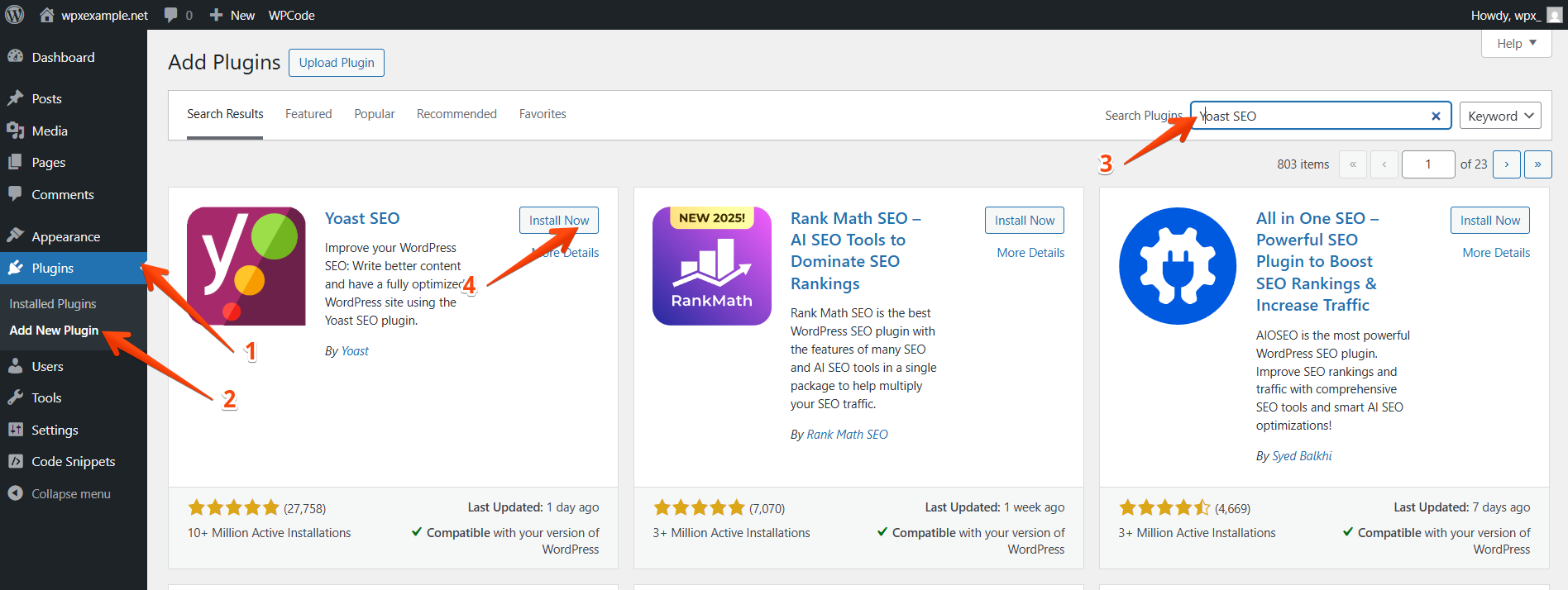
Task: Install the Yoast SEO plugin
Action: (x=558, y=221)
